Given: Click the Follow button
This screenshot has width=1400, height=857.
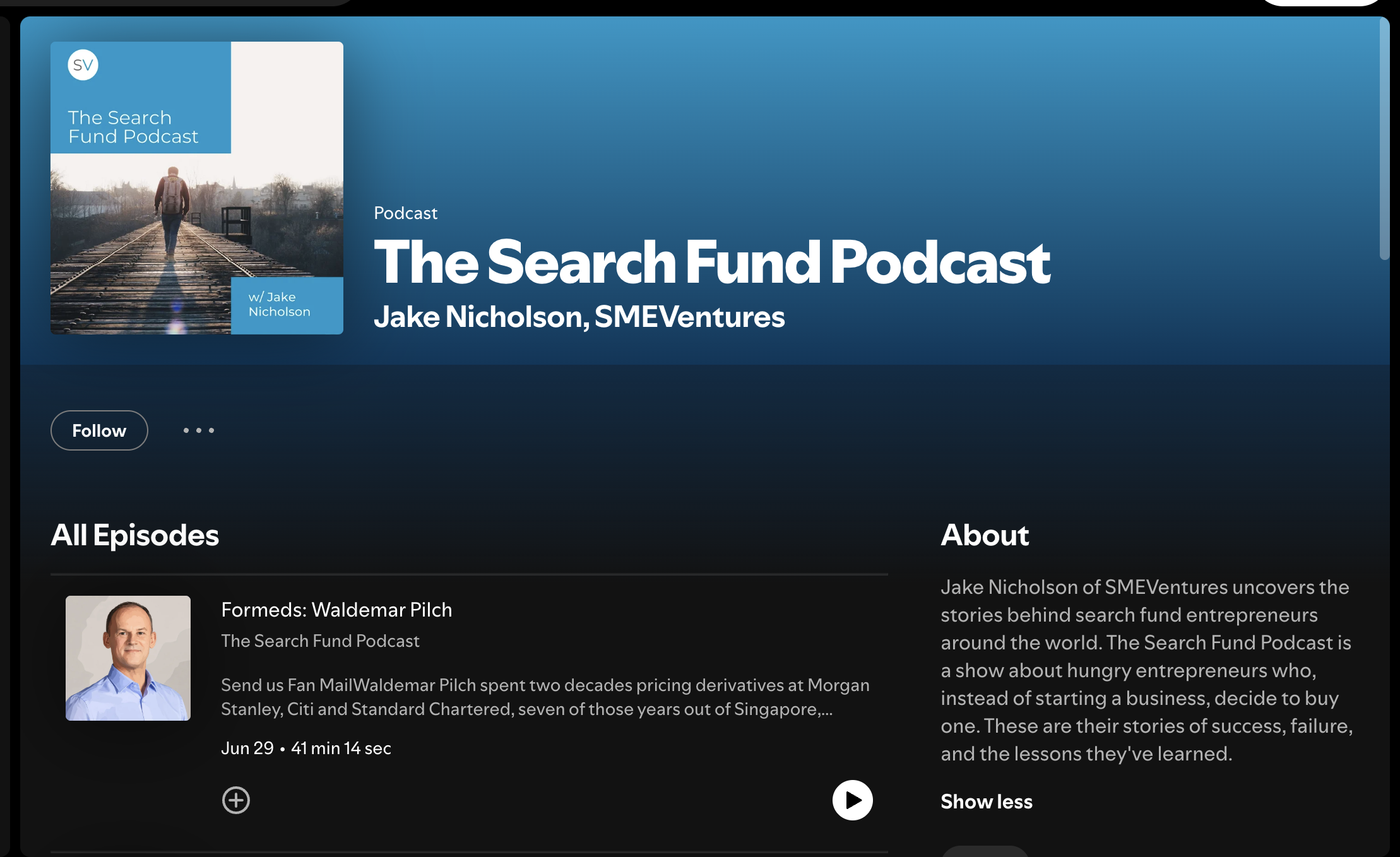Looking at the screenshot, I should 99,430.
